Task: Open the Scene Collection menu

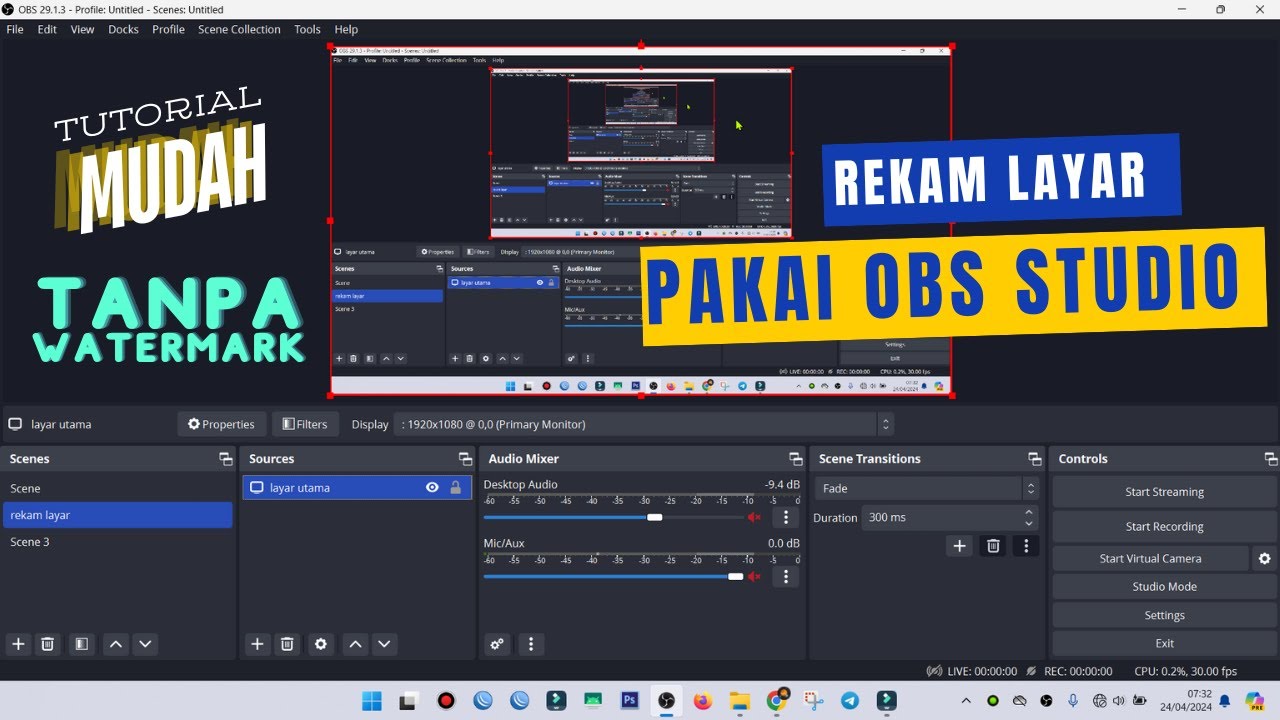Action: 239,29
